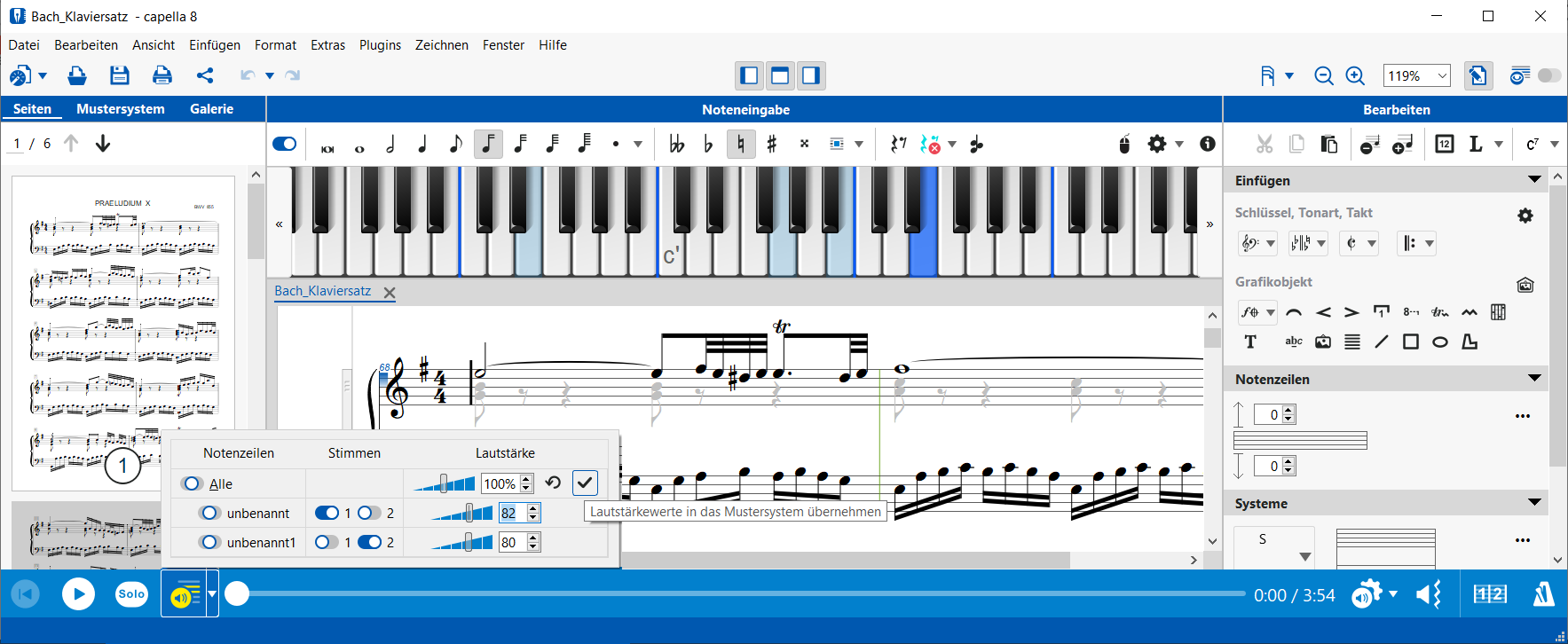Toggle voice 2 of unbenannt
This screenshot has width=1568, height=644.
369,513
